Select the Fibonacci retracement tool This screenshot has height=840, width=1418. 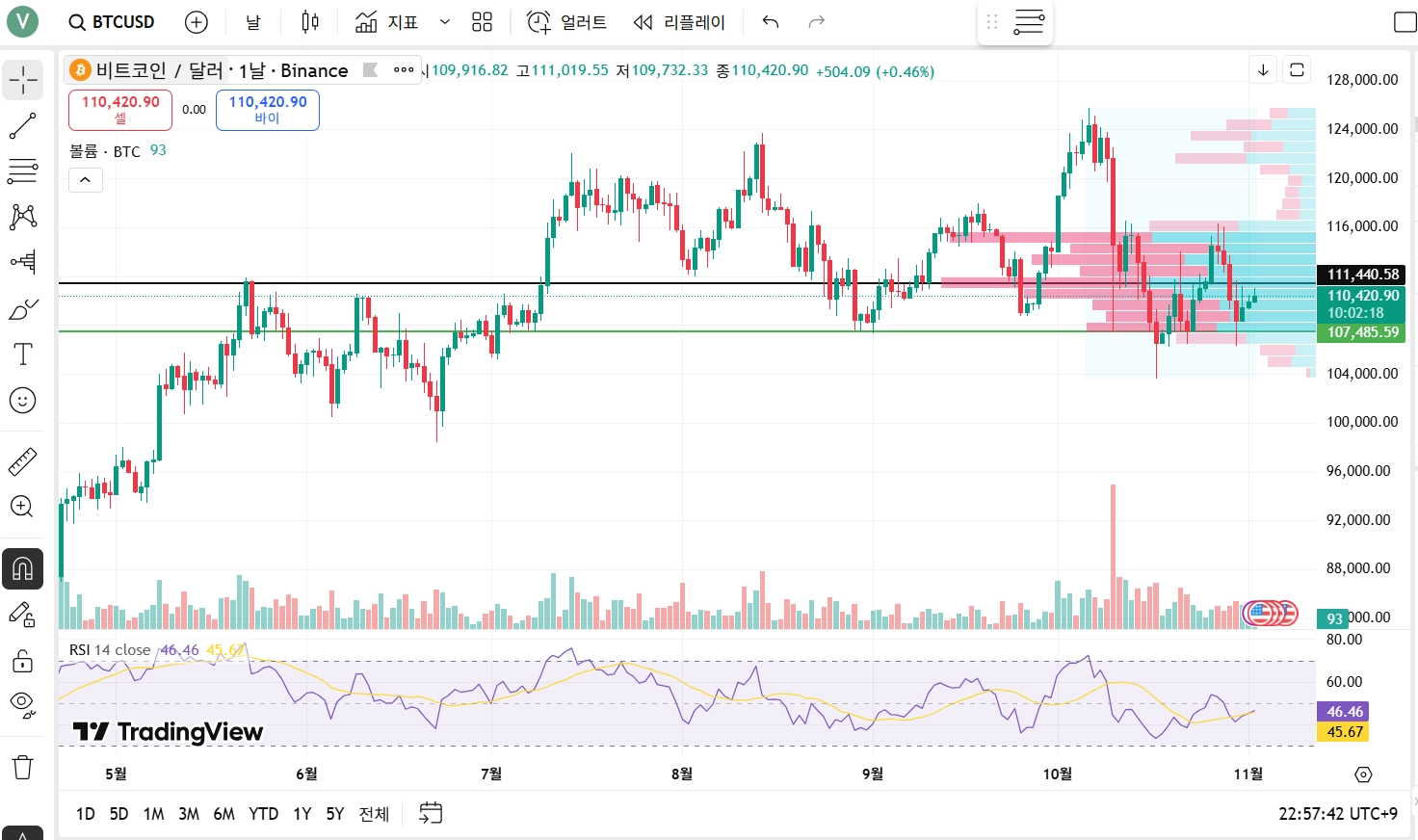[23, 171]
